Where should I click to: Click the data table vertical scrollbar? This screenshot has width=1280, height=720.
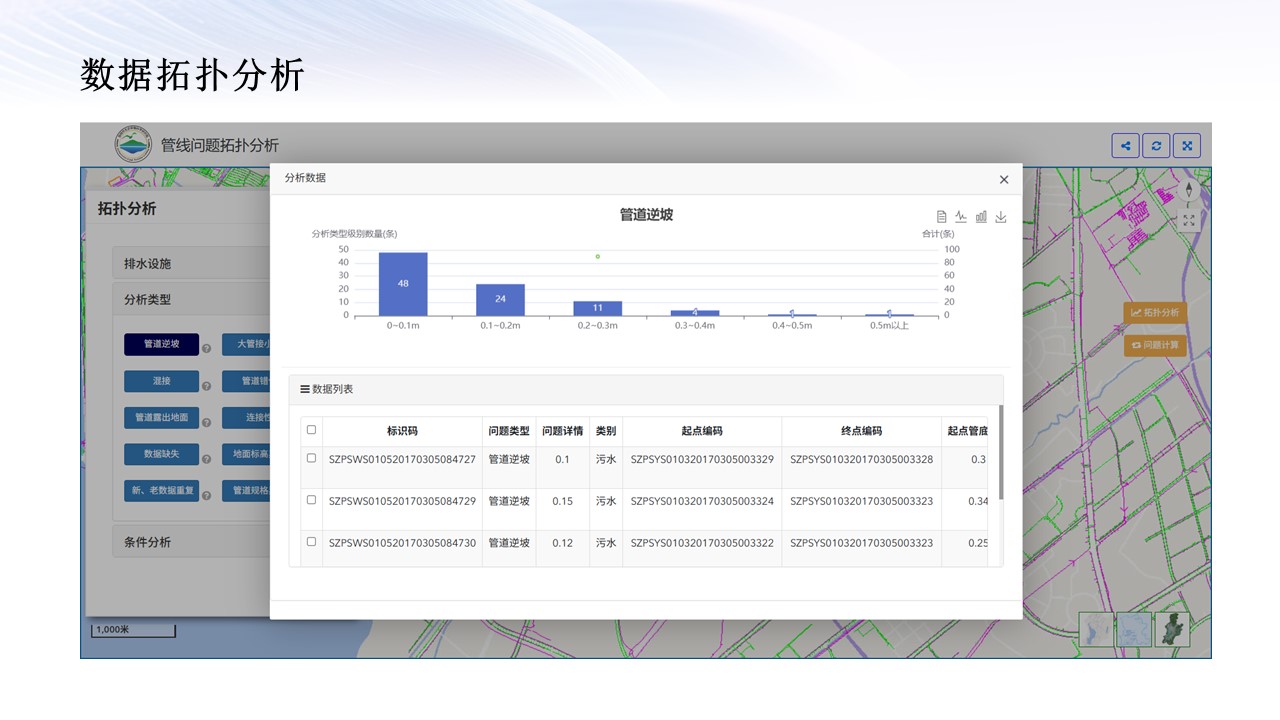tap(1001, 450)
